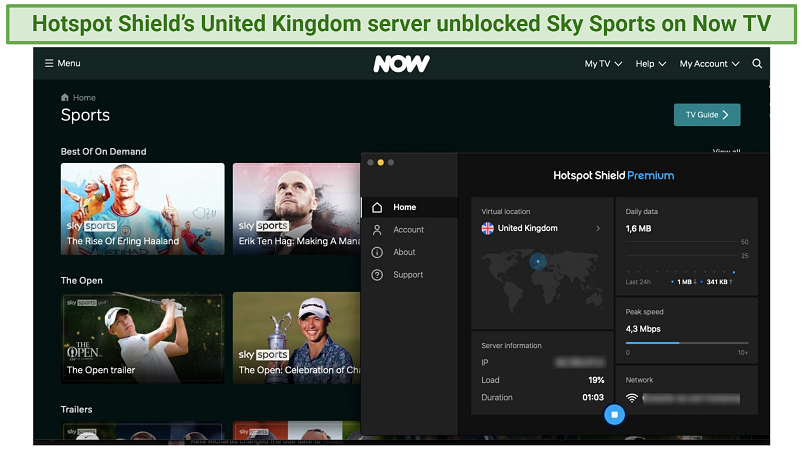Click the Support question mark icon
806x453 pixels.
[377, 275]
